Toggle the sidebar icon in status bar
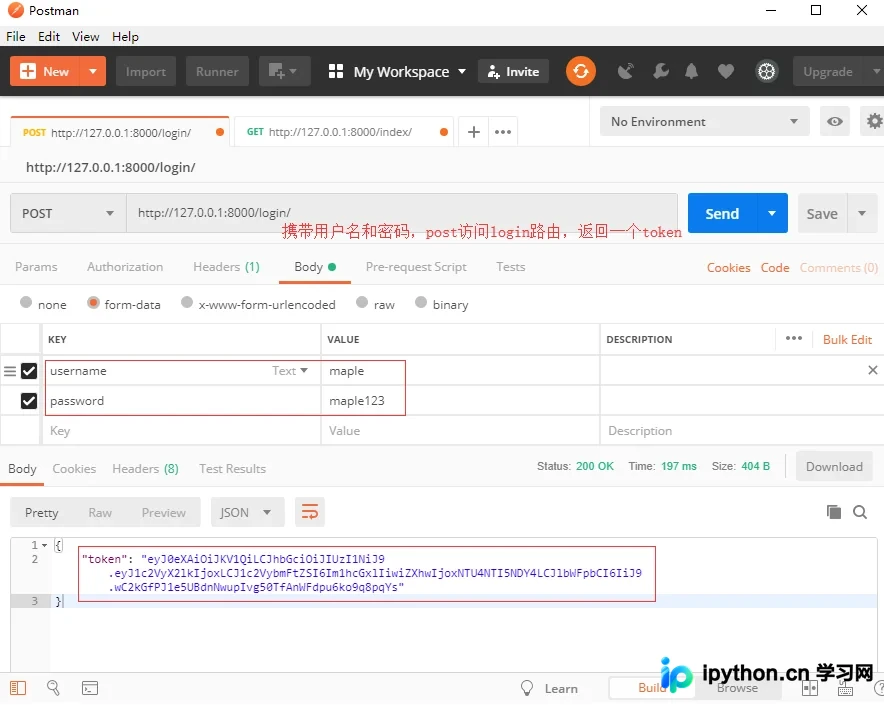The width and height of the screenshot is (884, 705). coord(18,688)
